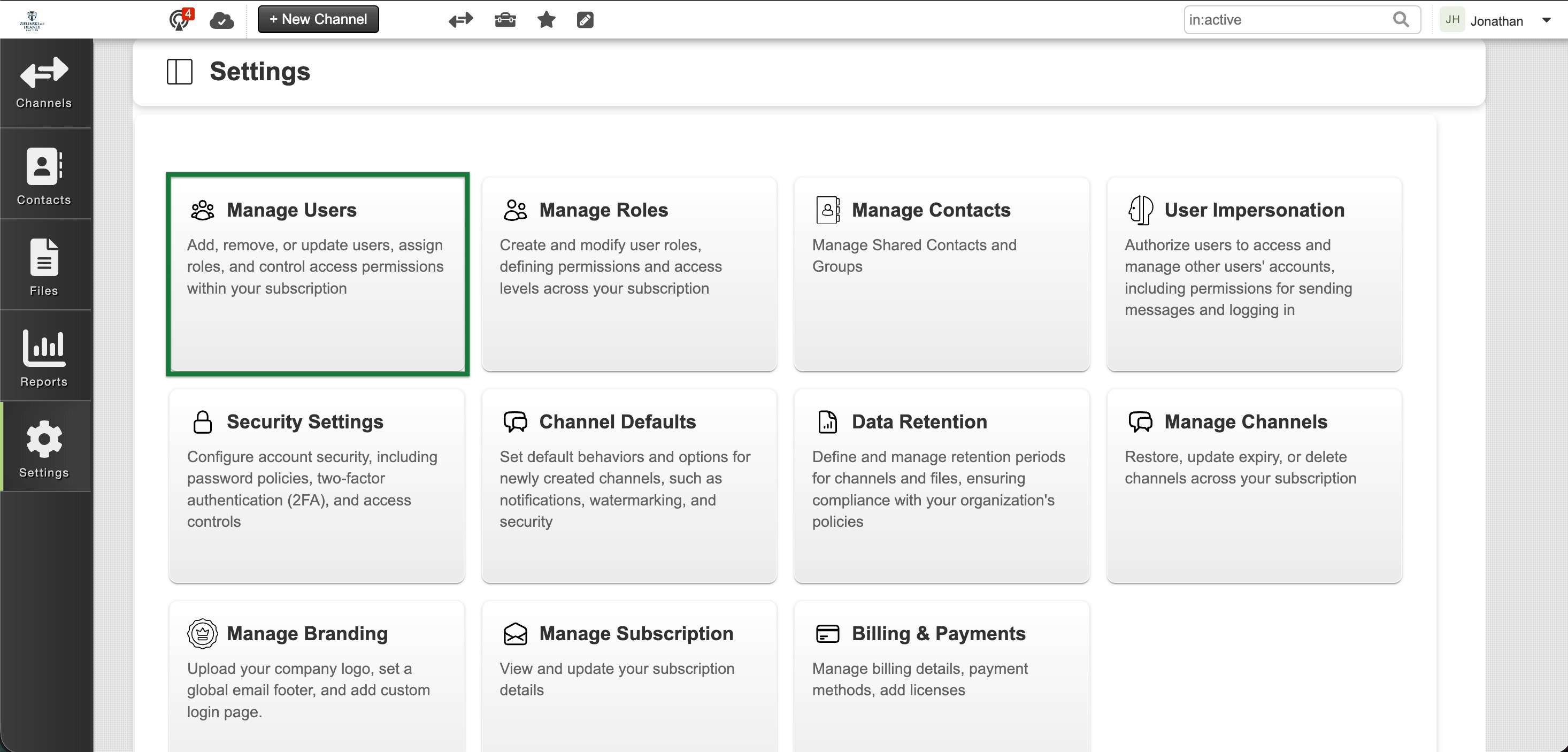Click the Manage Subscription envelope icon

pyautogui.click(x=515, y=633)
